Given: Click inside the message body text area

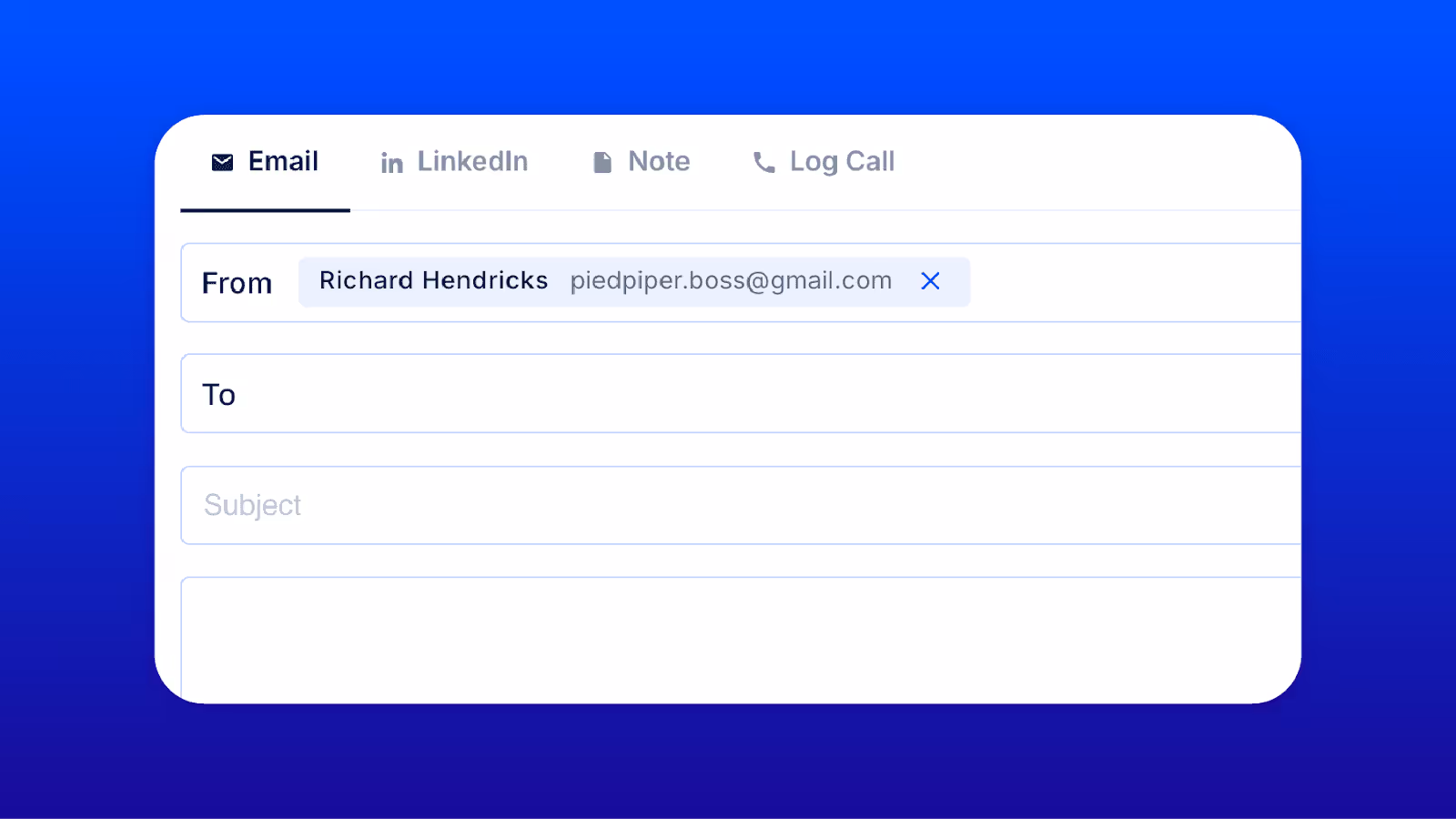Looking at the screenshot, I should (741, 640).
